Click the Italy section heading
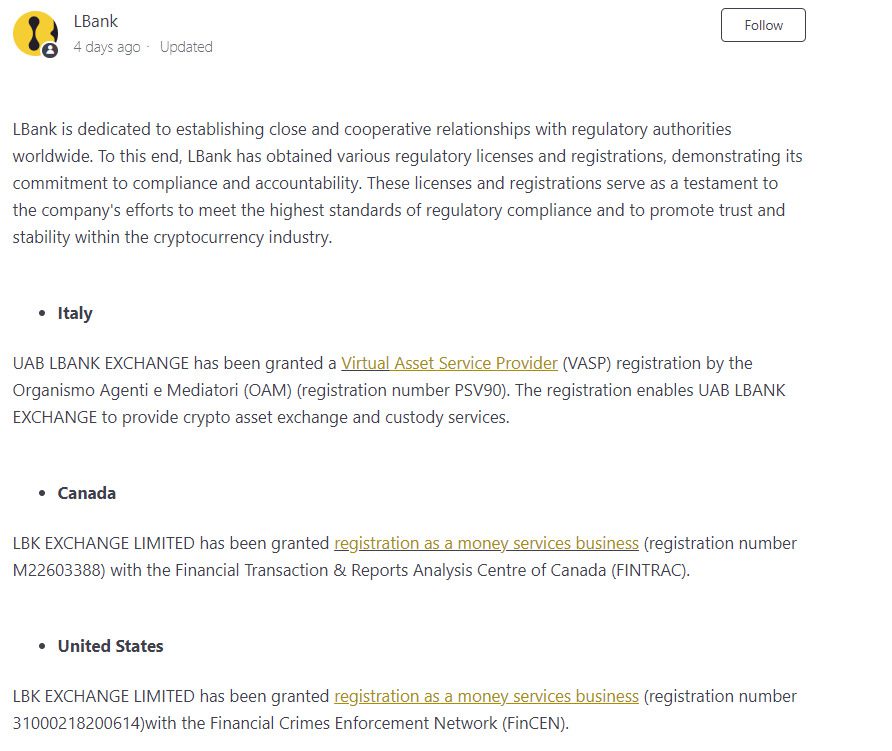The width and height of the screenshot is (892, 751). (75, 313)
